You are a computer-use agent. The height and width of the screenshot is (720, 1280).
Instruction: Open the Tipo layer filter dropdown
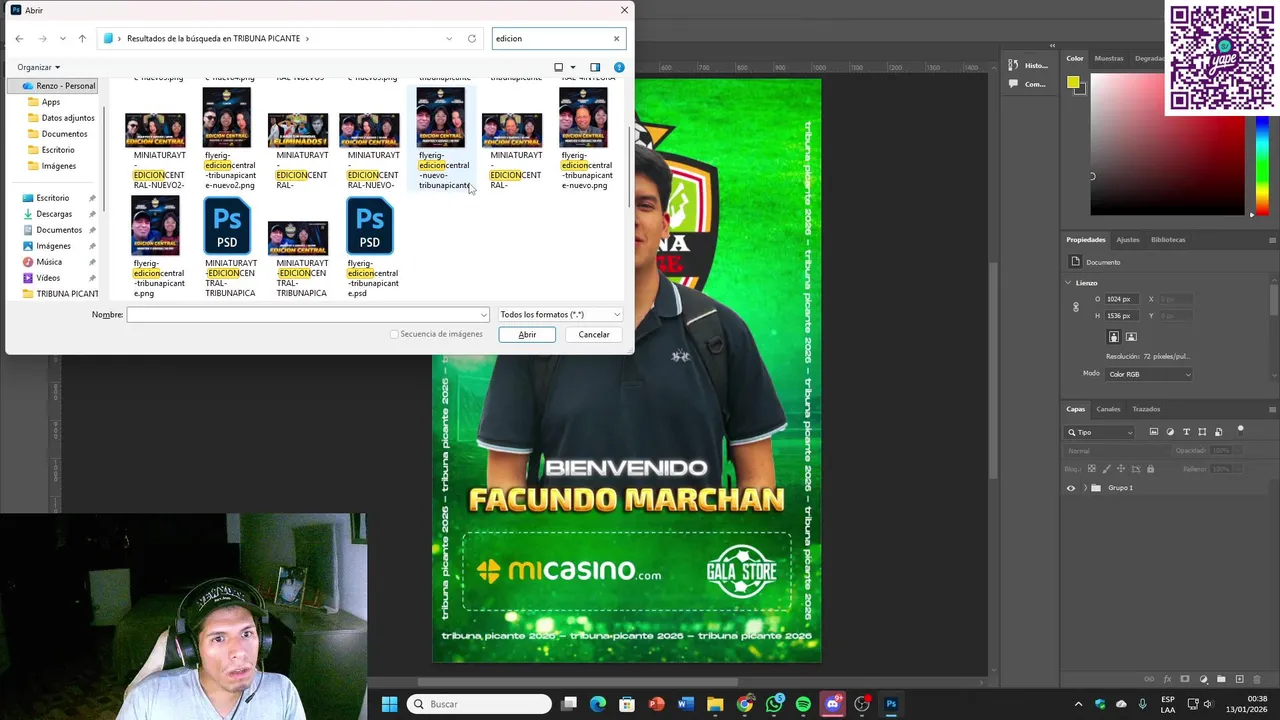tap(1101, 432)
